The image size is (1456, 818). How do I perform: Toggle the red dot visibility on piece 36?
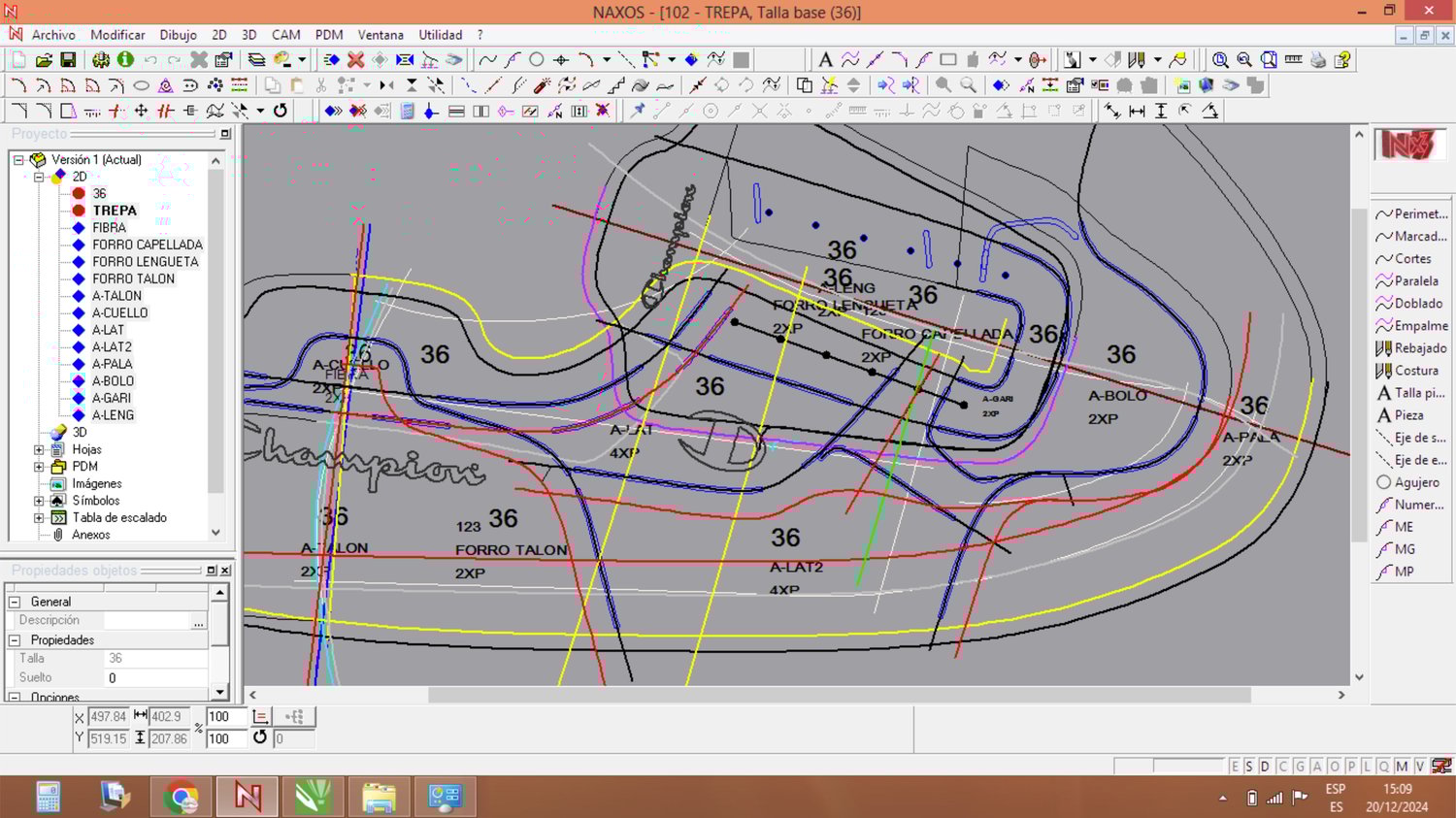point(79,193)
